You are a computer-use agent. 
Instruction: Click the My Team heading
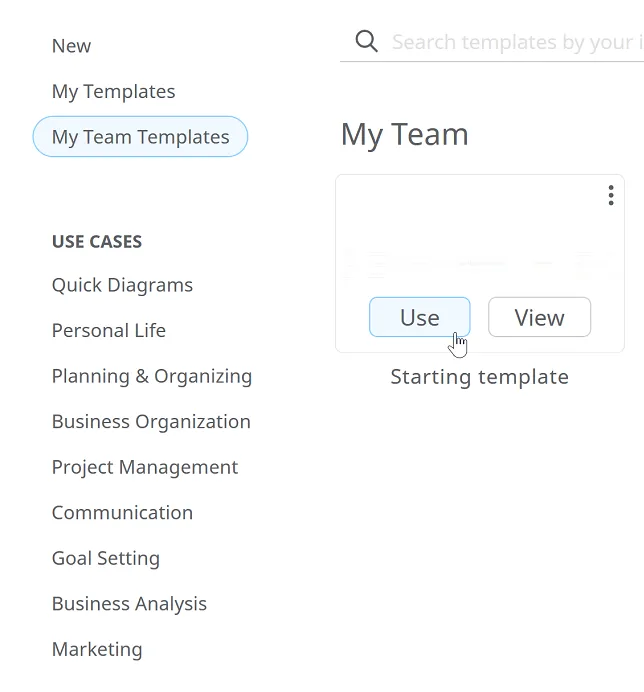pyautogui.click(x=404, y=135)
